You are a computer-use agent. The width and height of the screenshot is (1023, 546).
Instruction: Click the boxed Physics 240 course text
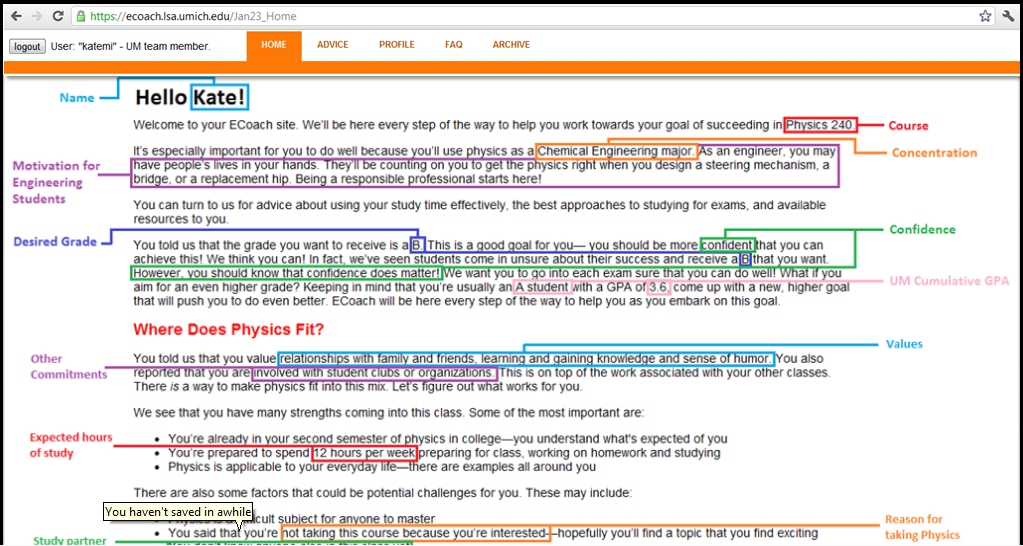pyautogui.click(x=820, y=125)
